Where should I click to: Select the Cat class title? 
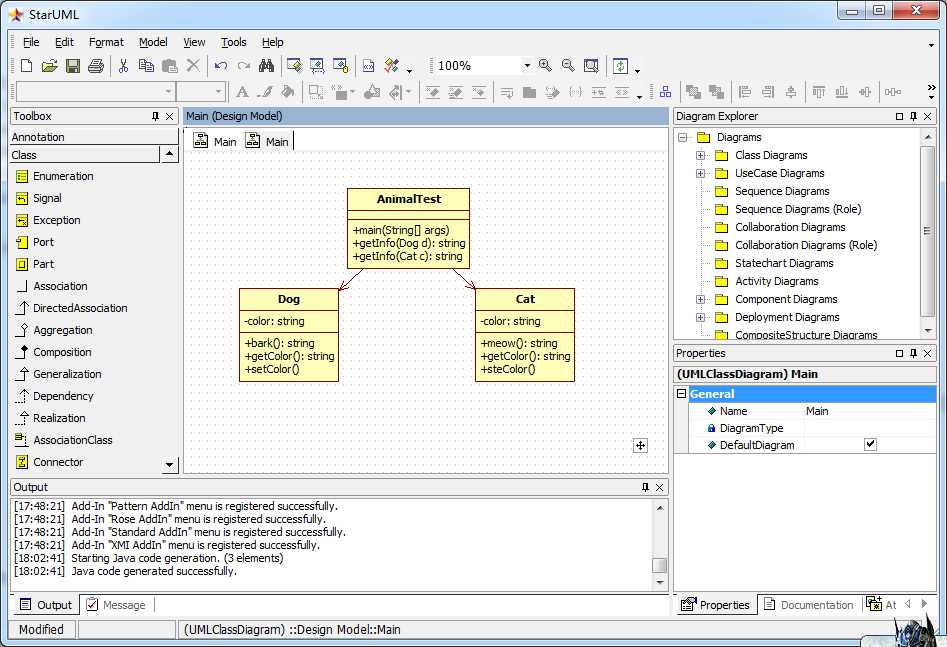pos(525,300)
